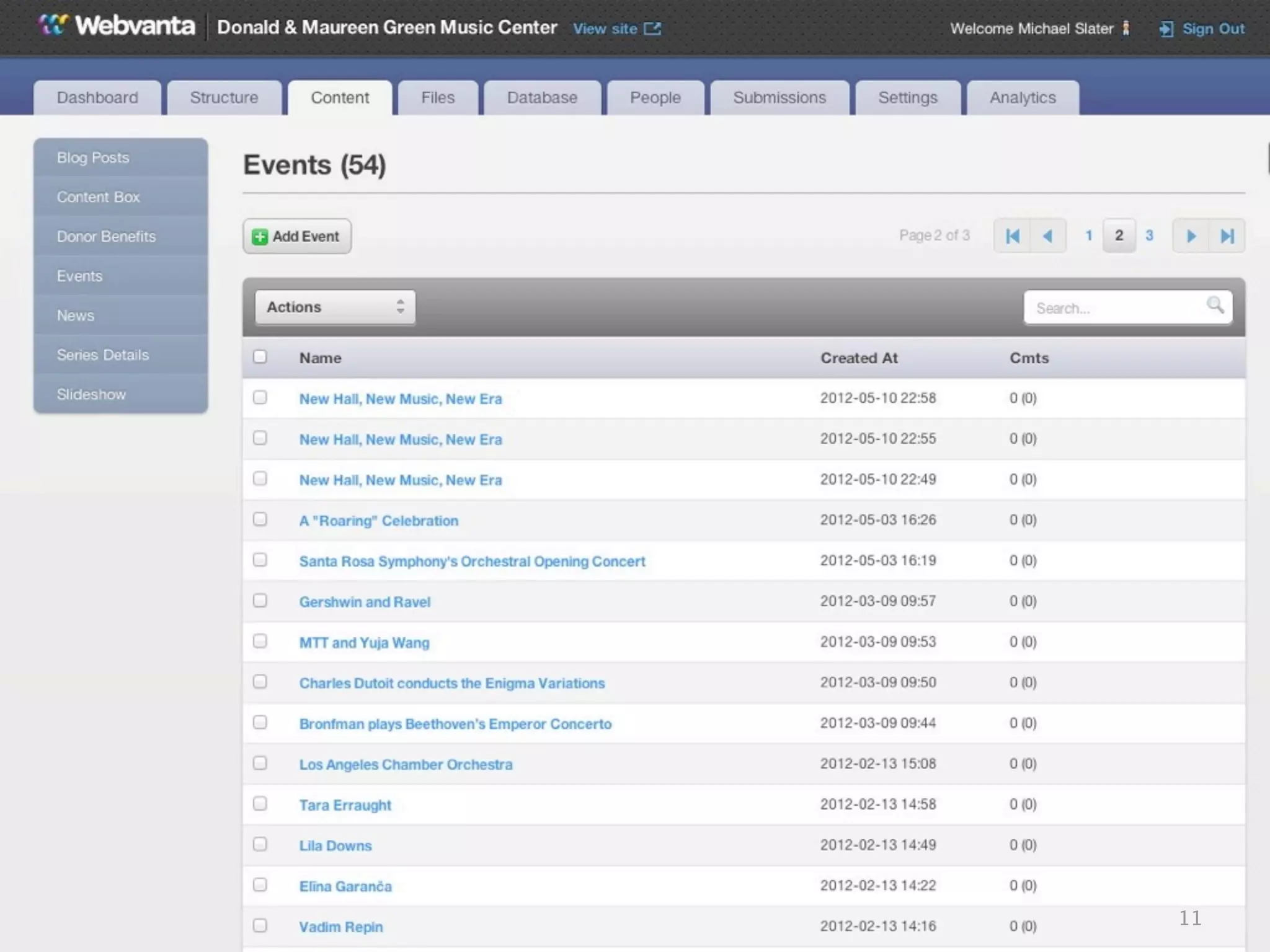
Task: Open the View site external link icon
Action: (652, 29)
